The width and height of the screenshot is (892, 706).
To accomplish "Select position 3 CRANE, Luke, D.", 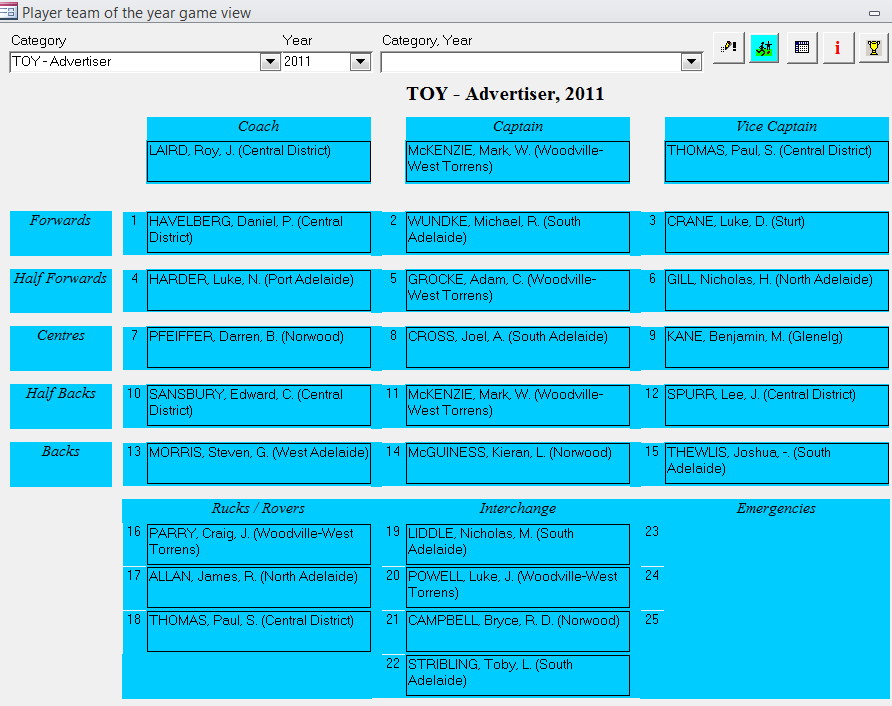I will pyautogui.click(x=777, y=232).
